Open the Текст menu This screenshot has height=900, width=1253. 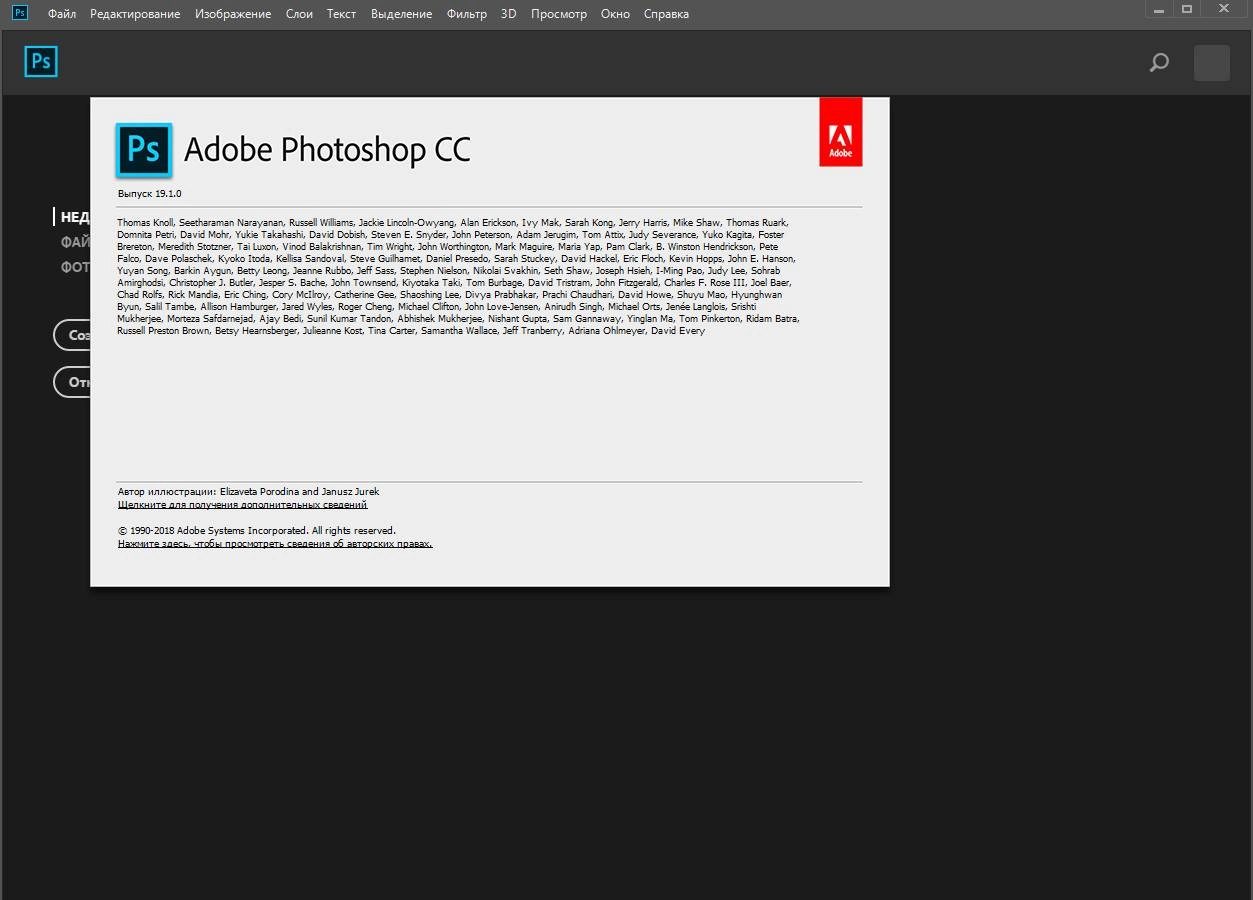pyautogui.click(x=341, y=14)
